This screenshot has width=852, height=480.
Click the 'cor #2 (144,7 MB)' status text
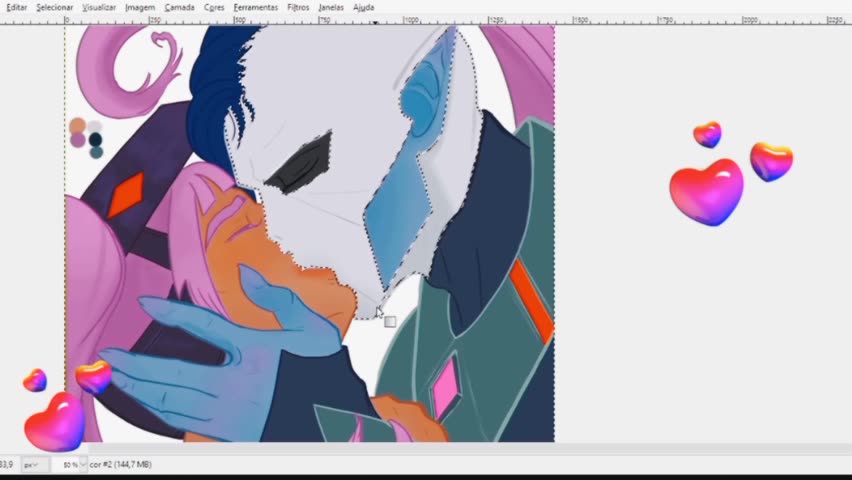click(121, 465)
